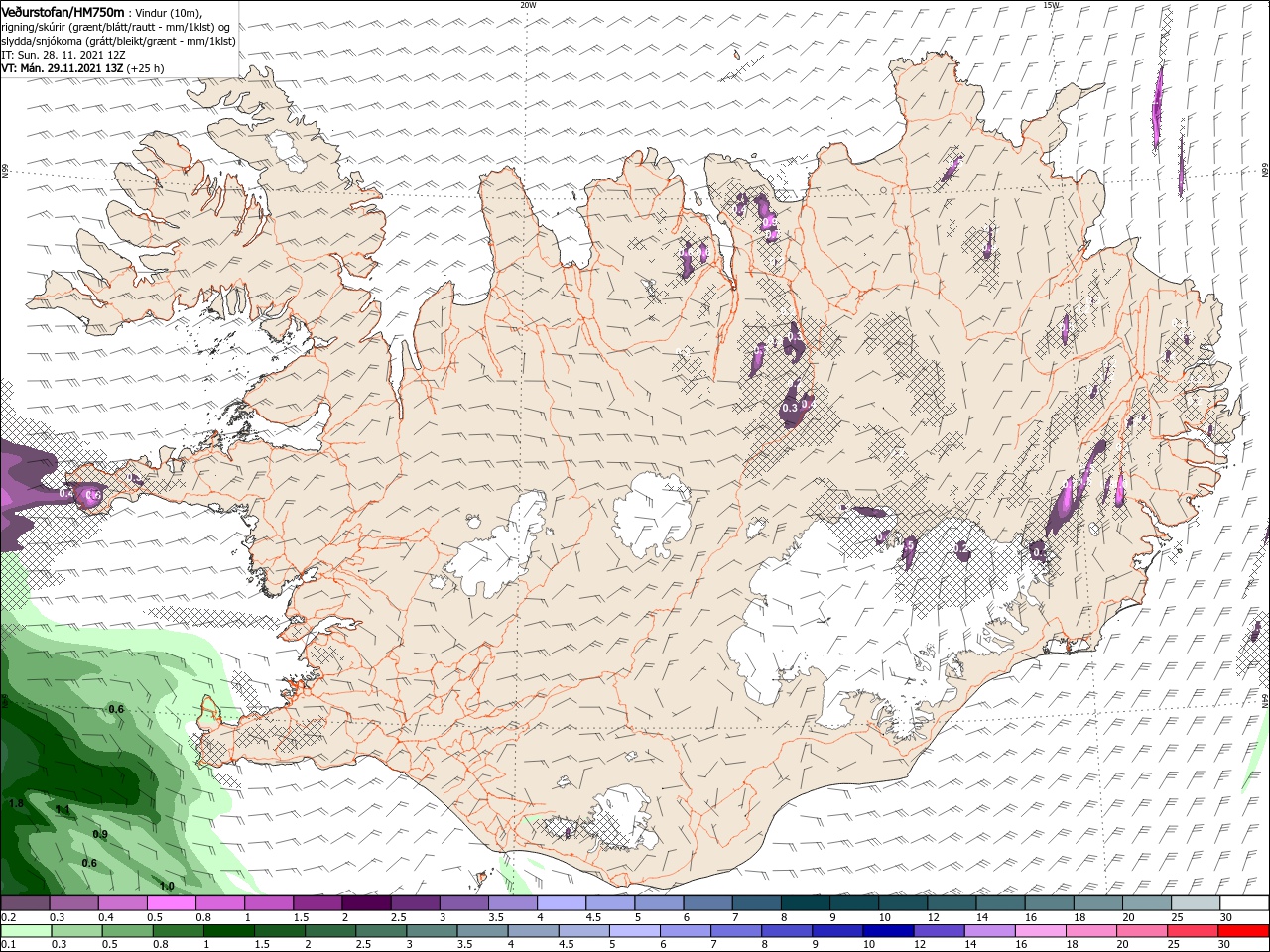
Task: Pick the grey-blue 4 rain legend swatch
Action: pos(534,931)
